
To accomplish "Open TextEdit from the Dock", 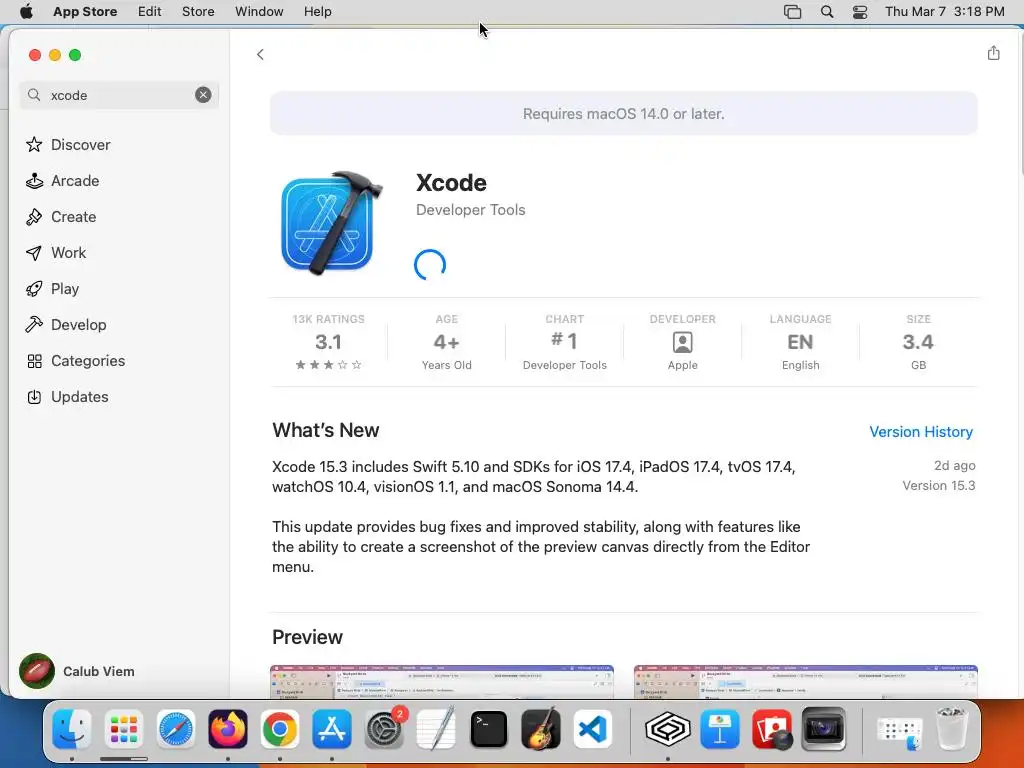I will [x=436, y=728].
